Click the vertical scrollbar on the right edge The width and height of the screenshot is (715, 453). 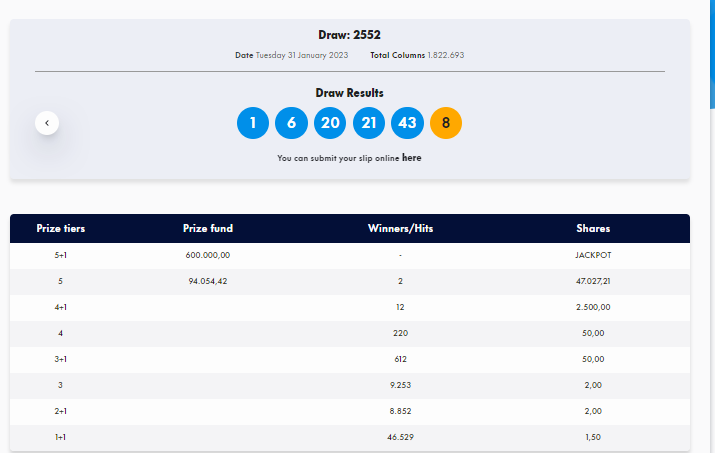tap(711, 50)
